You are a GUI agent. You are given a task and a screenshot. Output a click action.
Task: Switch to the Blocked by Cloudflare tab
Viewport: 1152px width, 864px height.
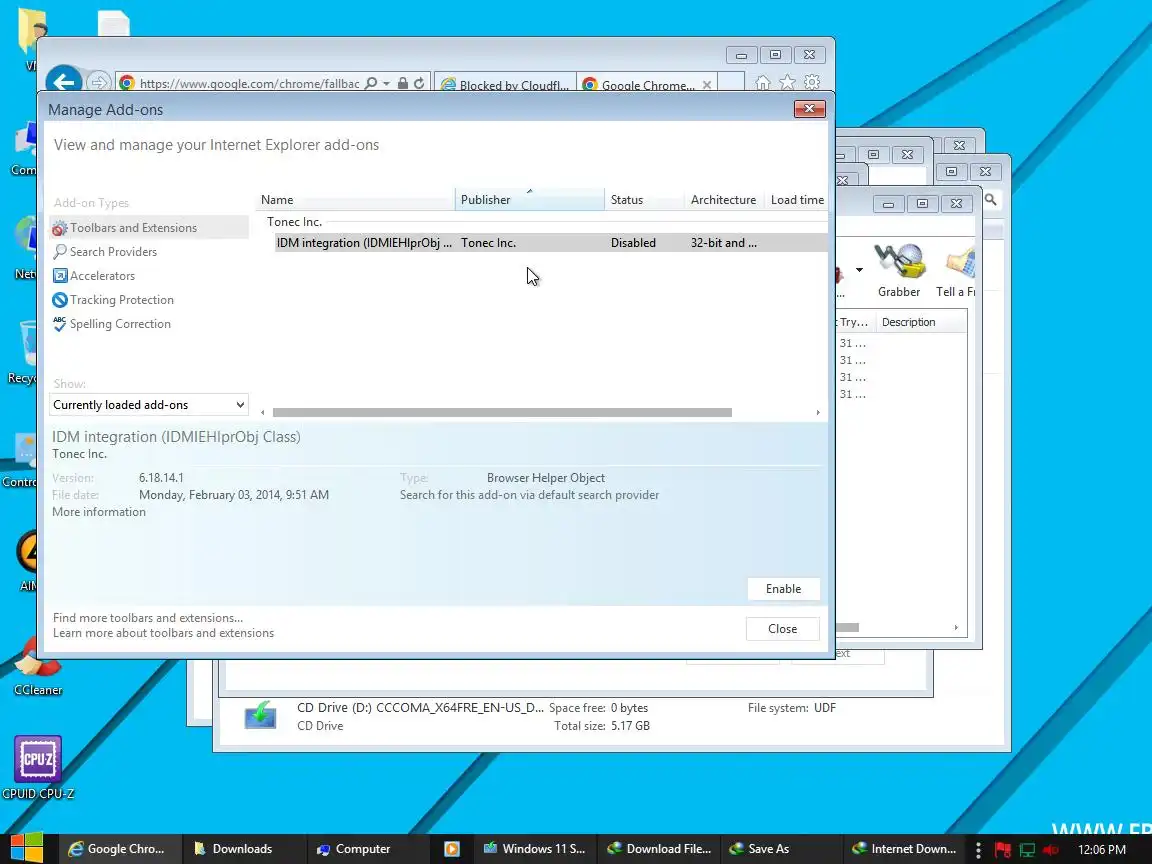point(505,84)
